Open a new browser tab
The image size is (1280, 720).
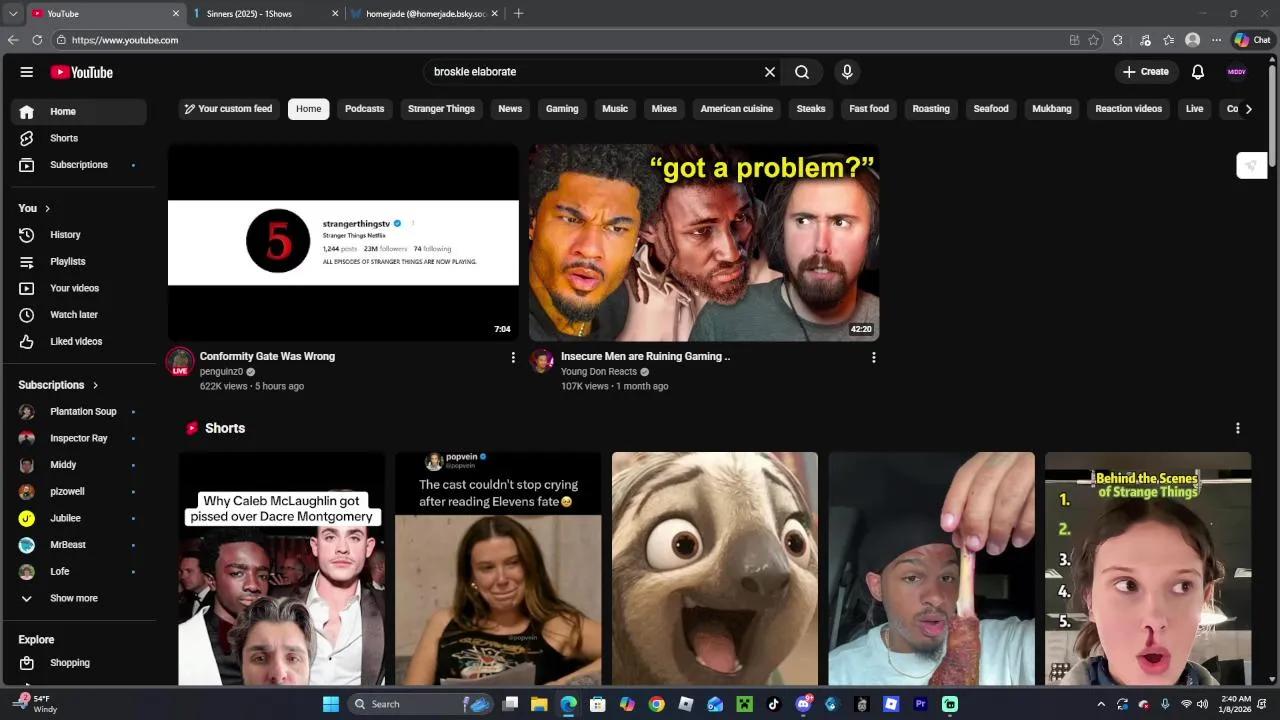tap(518, 14)
